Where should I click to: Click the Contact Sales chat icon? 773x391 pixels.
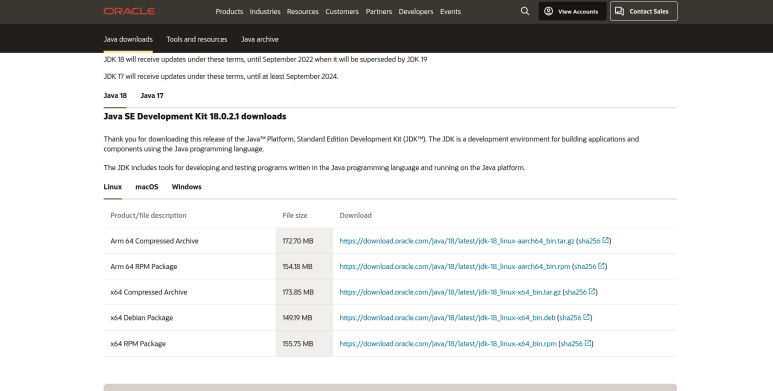[619, 11]
